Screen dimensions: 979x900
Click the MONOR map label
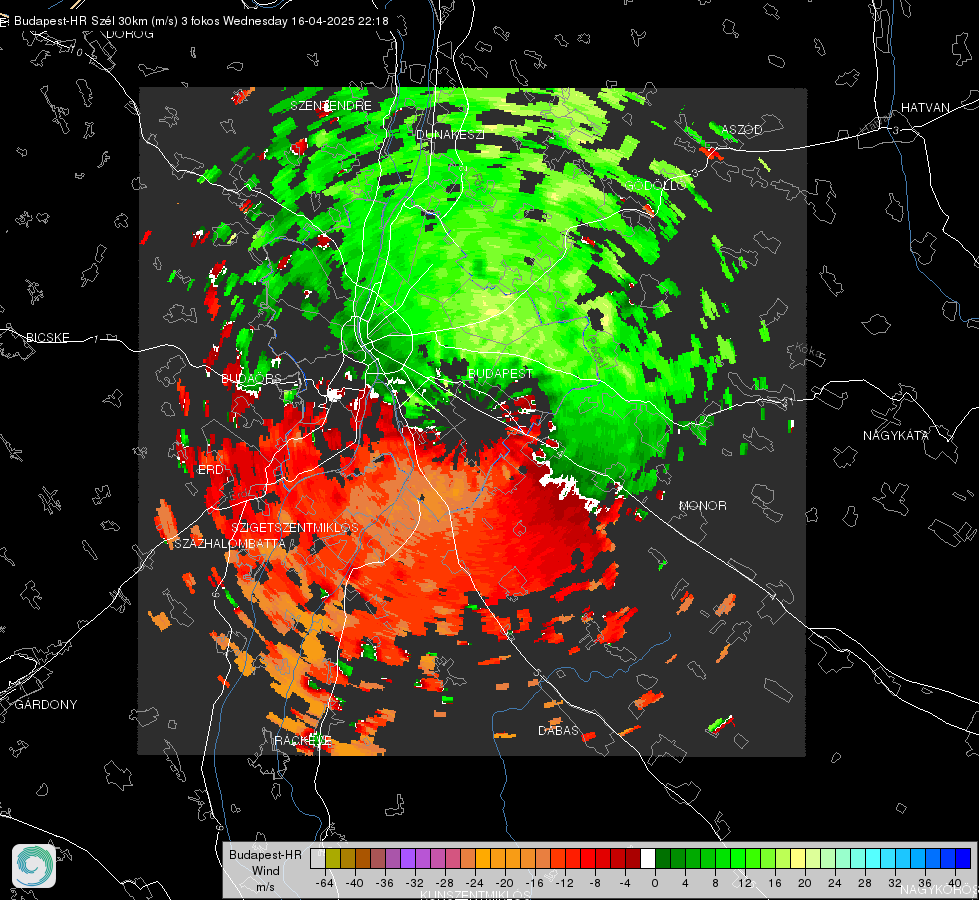coord(702,506)
